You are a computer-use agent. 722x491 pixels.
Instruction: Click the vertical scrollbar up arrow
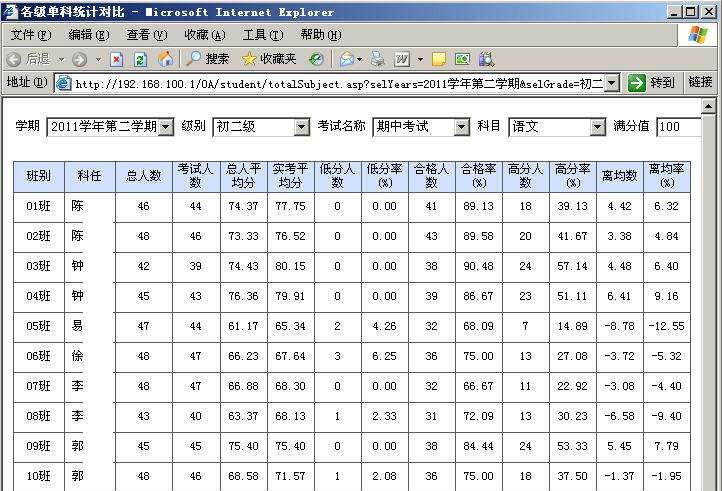click(x=709, y=106)
